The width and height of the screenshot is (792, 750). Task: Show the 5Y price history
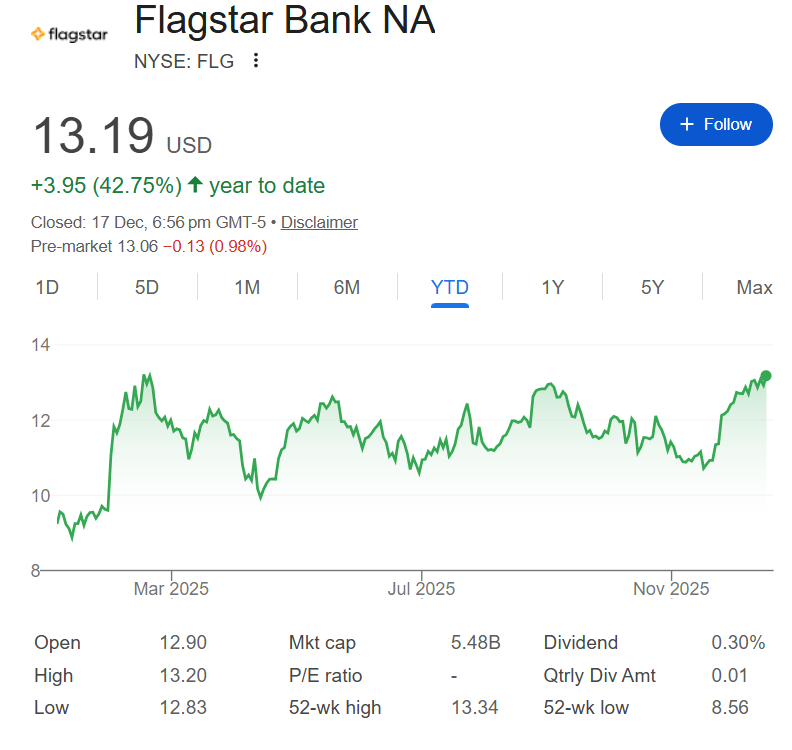point(653,288)
